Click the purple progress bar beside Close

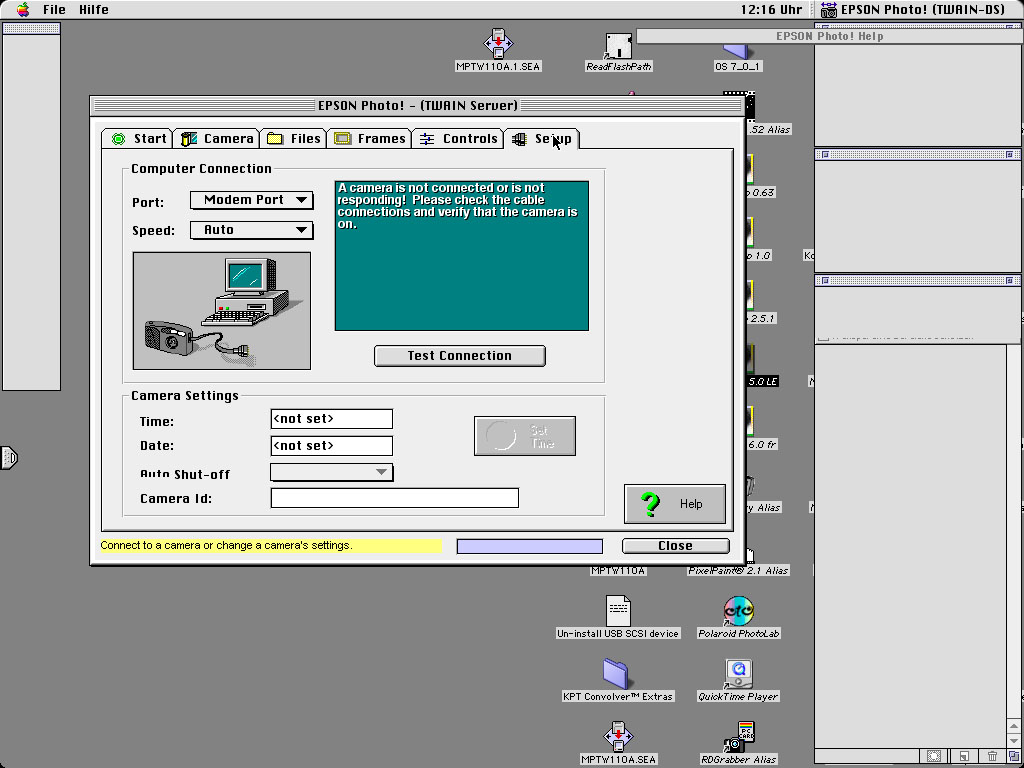coord(530,546)
